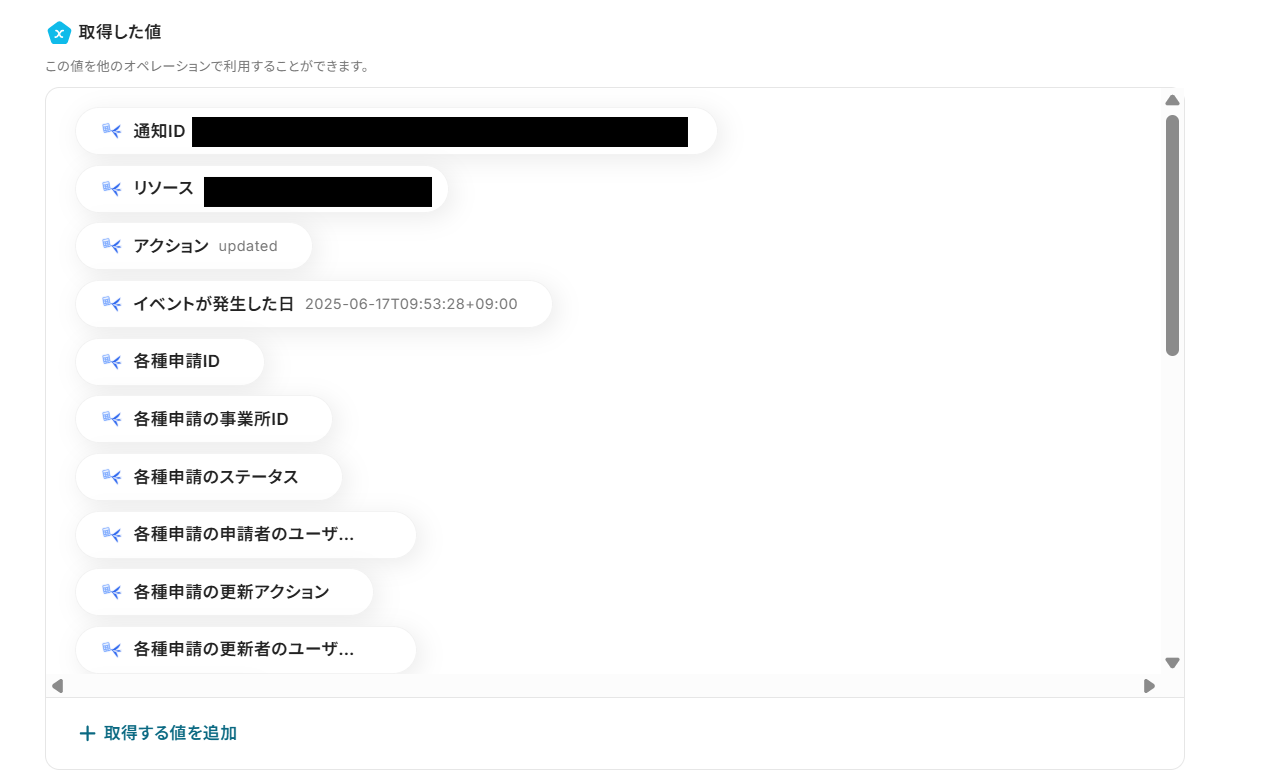Image resolution: width=1270 pixels, height=779 pixels.
Task: Click the scroll down arrow of the list
Action: [x=1173, y=663]
